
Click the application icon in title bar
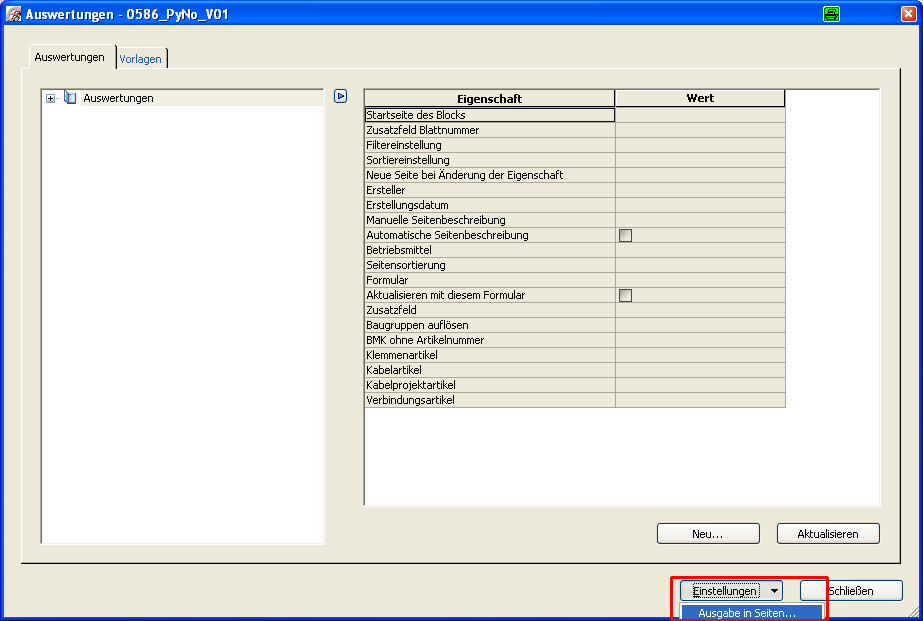[x=14, y=14]
